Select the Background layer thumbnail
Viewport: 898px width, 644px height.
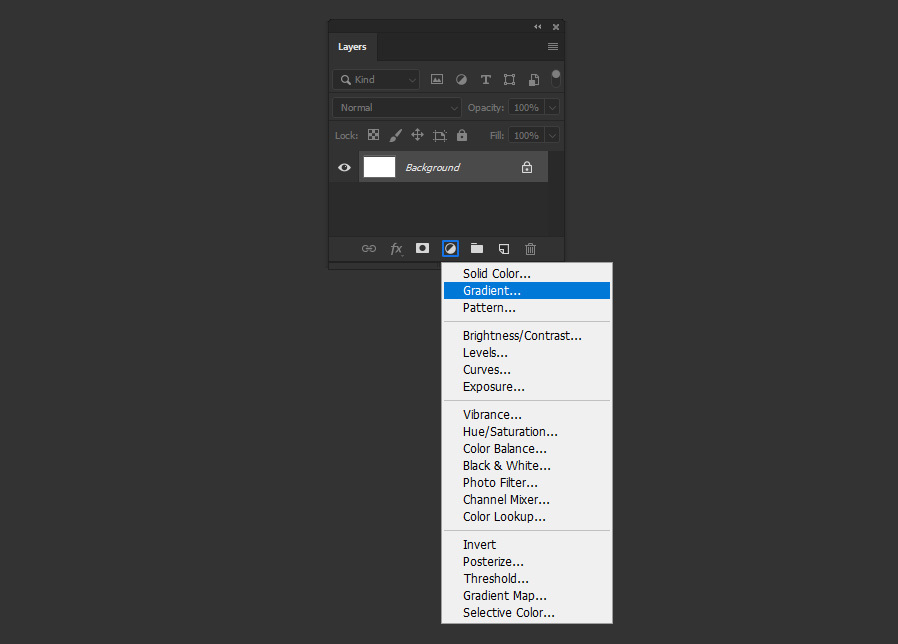click(x=379, y=167)
